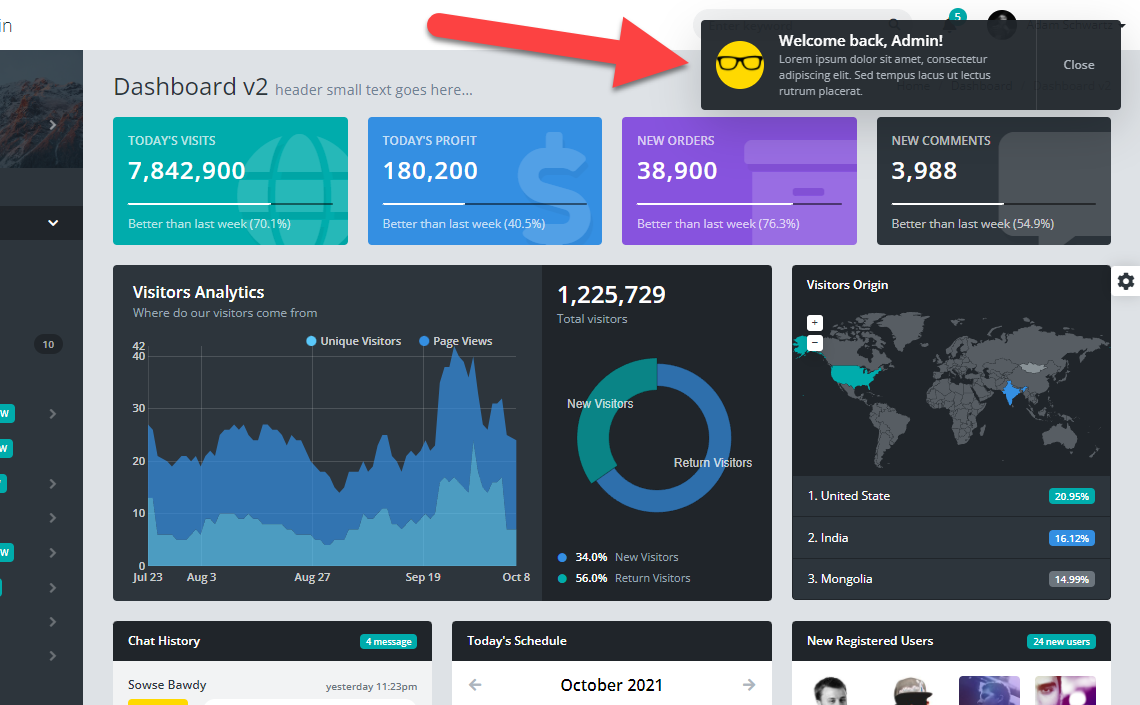This screenshot has height=705, width=1140.
Task: Select '2. India' row
Action: click(951, 538)
